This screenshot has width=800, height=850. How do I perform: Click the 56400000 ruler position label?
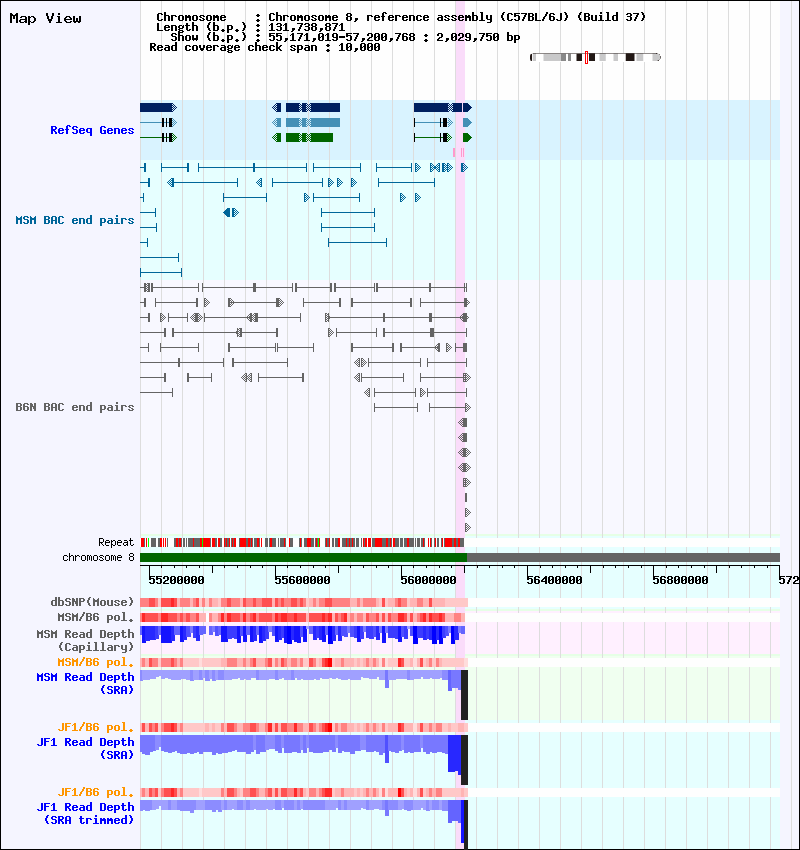554,580
